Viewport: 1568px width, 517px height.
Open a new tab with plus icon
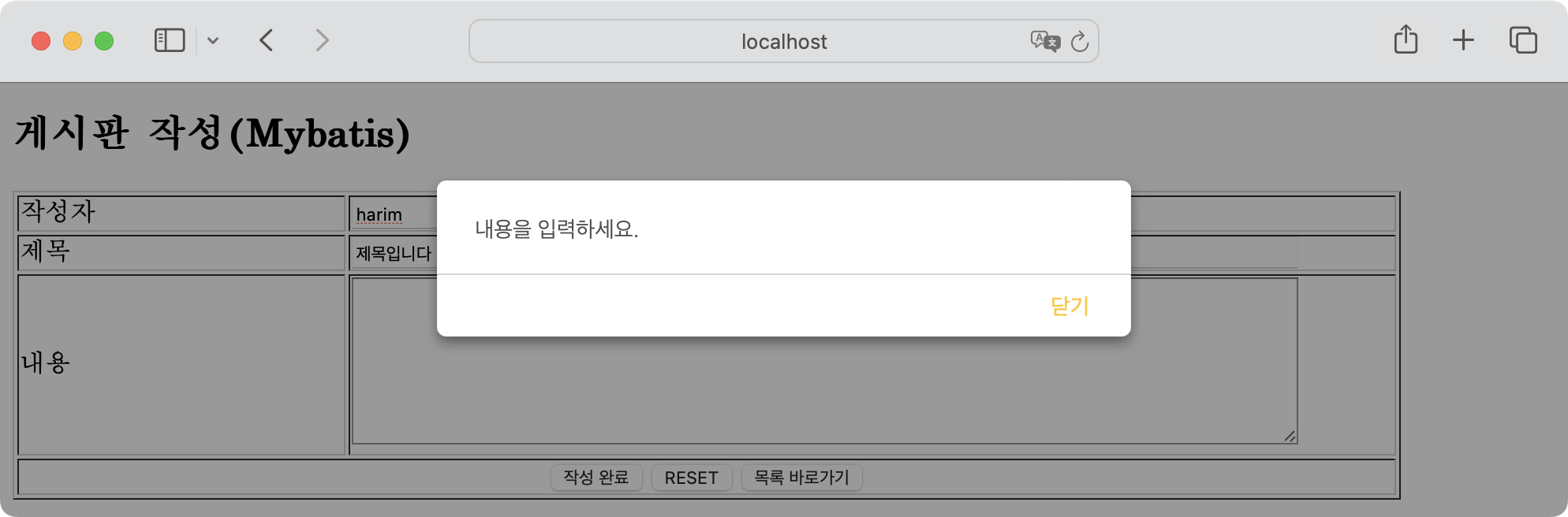click(1463, 40)
